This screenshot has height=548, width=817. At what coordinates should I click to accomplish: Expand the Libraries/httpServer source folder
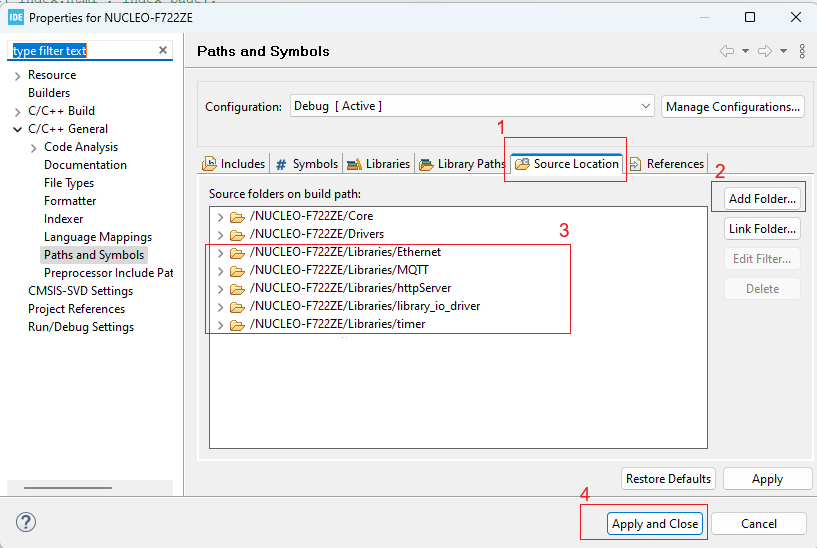click(220, 289)
